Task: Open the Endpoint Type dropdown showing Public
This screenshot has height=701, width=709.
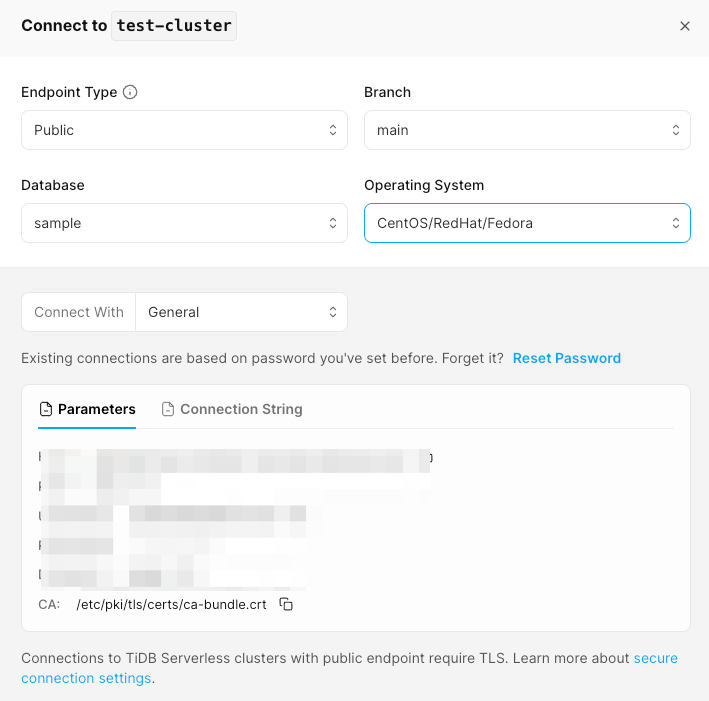Action: (184, 130)
